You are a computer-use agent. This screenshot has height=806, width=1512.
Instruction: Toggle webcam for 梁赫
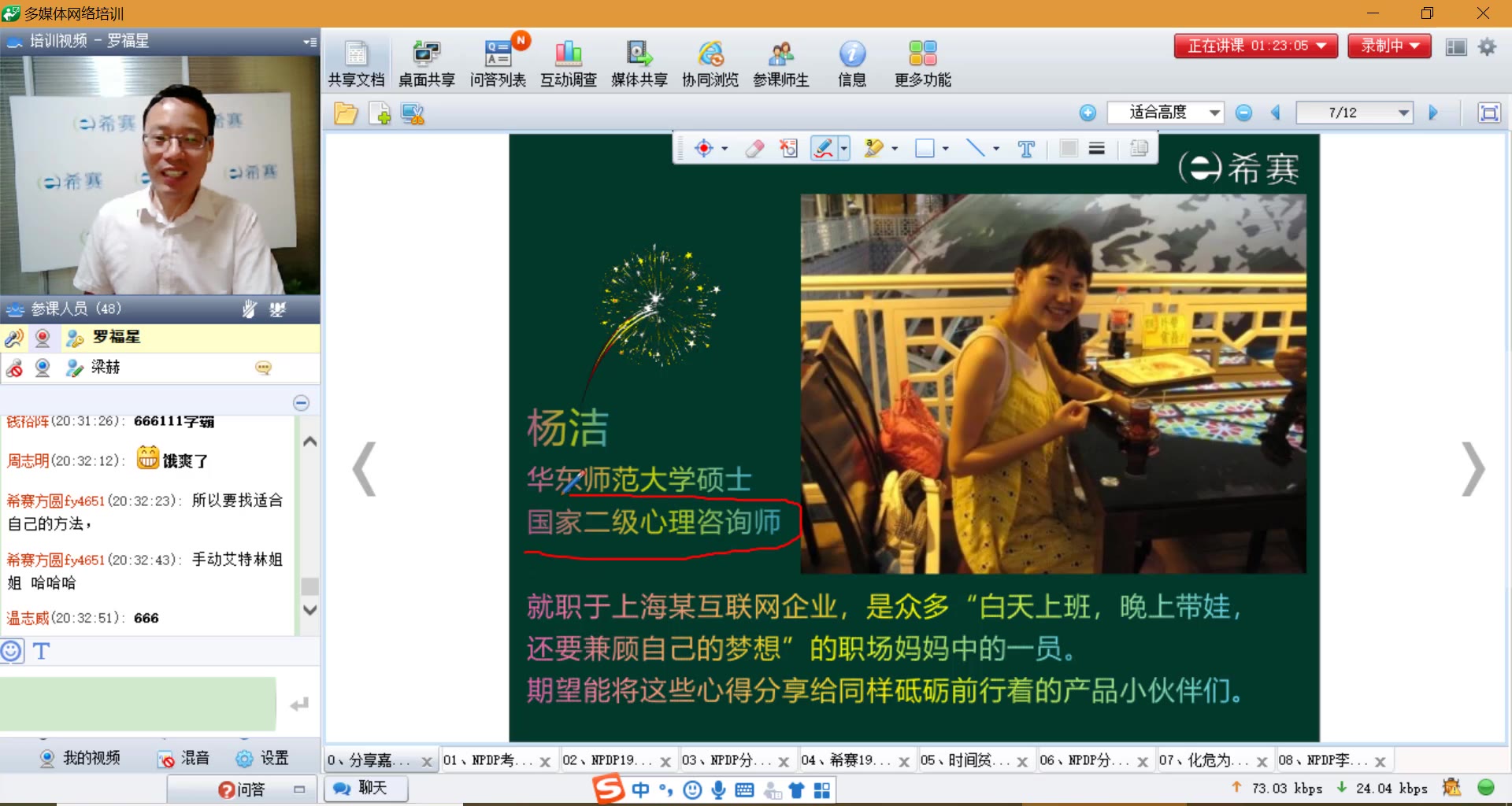click(43, 368)
